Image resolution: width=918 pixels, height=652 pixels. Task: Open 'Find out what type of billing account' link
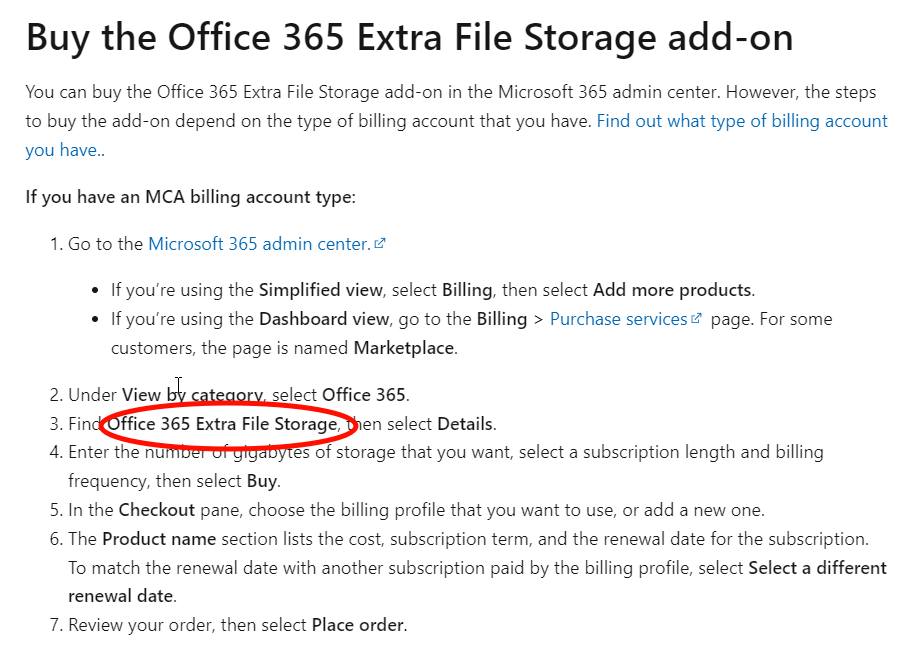[x=742, y=121]
